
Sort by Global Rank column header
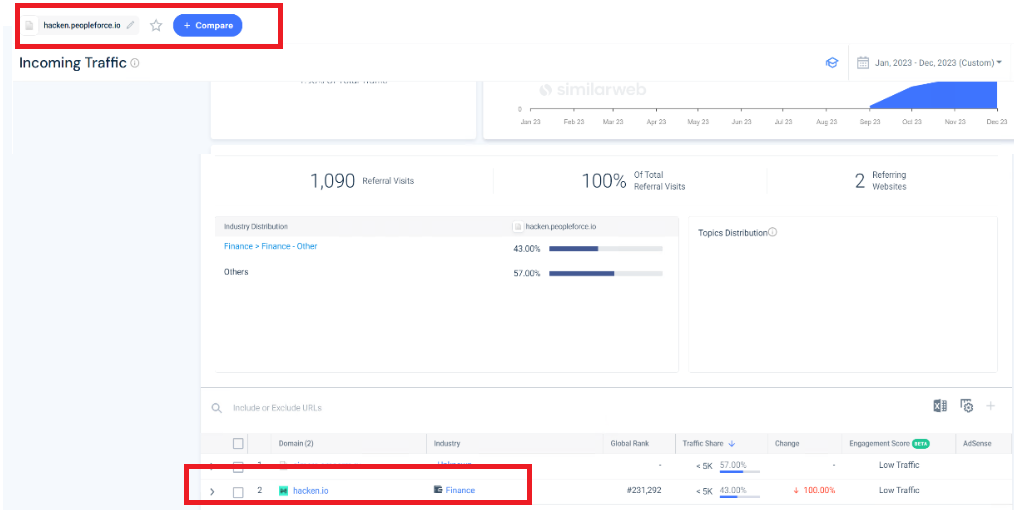point(629,444)
